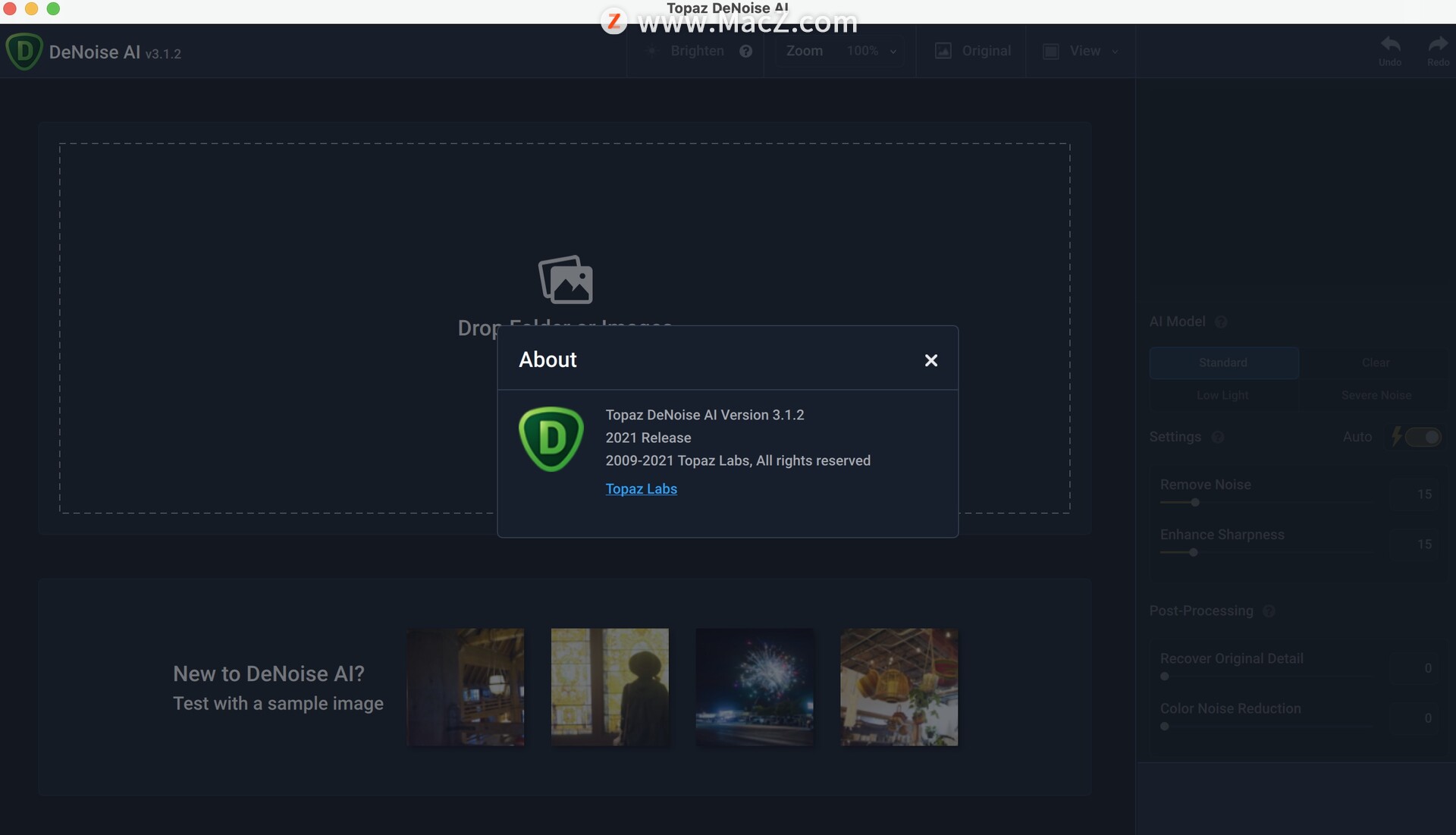Toggle the Auto settings switch

tap(1423, 437)
